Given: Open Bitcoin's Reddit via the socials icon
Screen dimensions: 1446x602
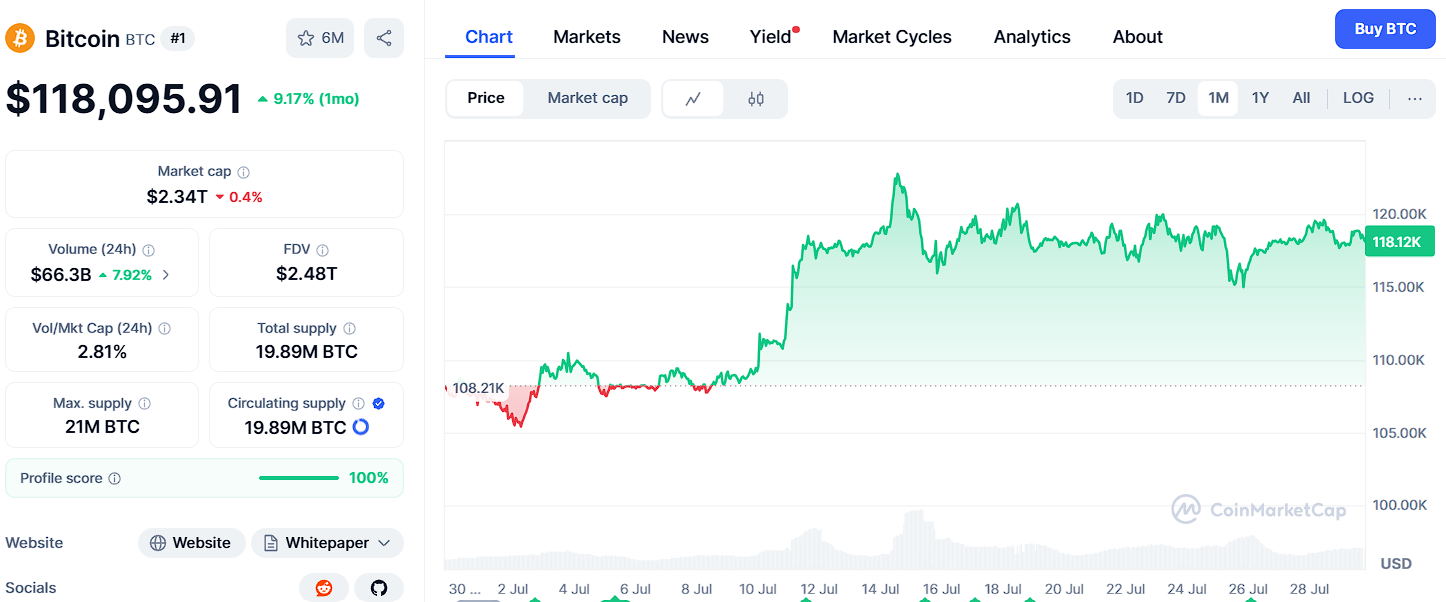Looking at the screenshot, I should [x=324, y=588].
